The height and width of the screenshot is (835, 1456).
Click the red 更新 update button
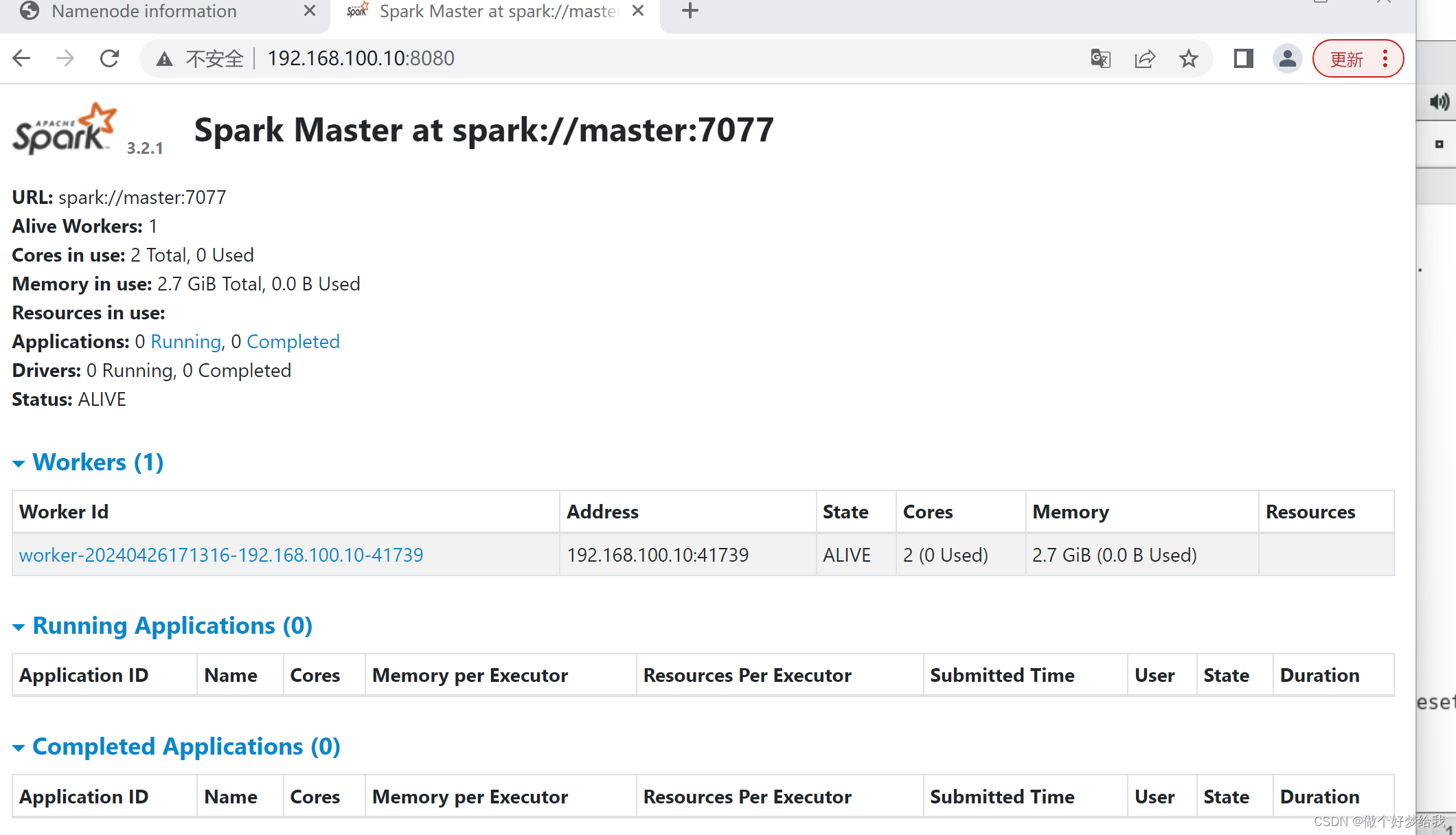click(1346, 59)
